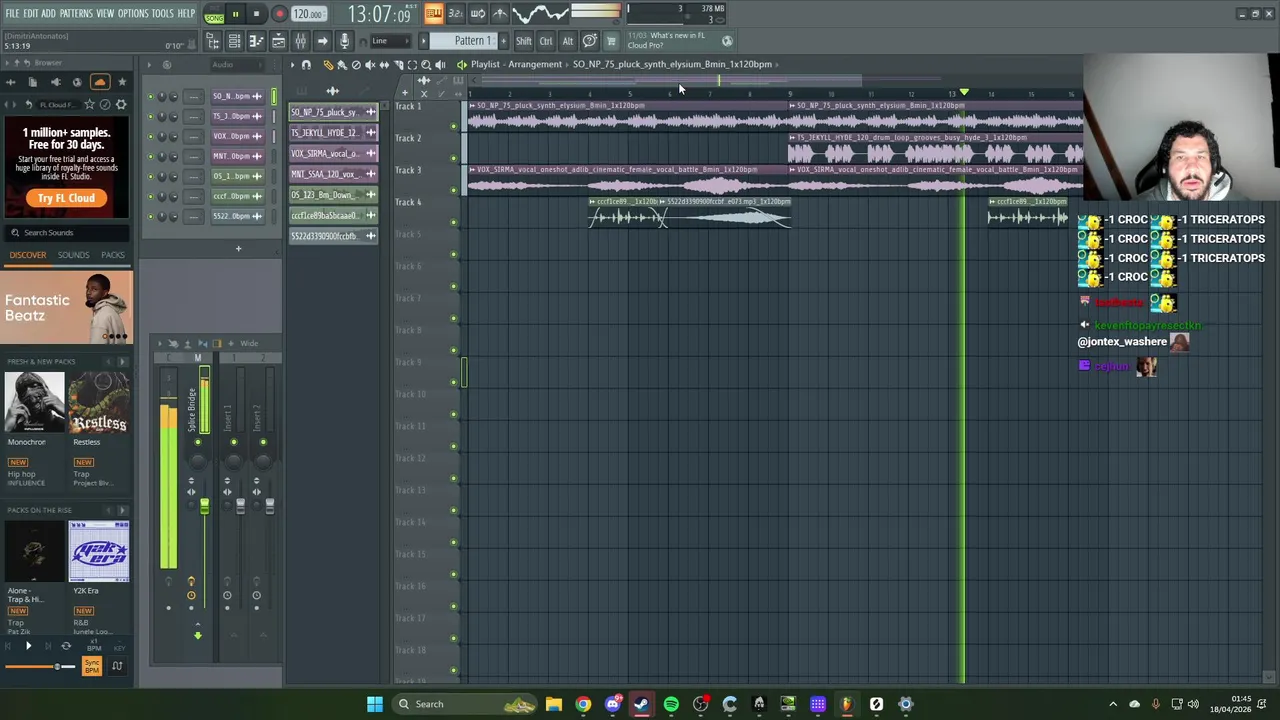
Task: Open the PATTERNS menu
Action: point(76,13)
